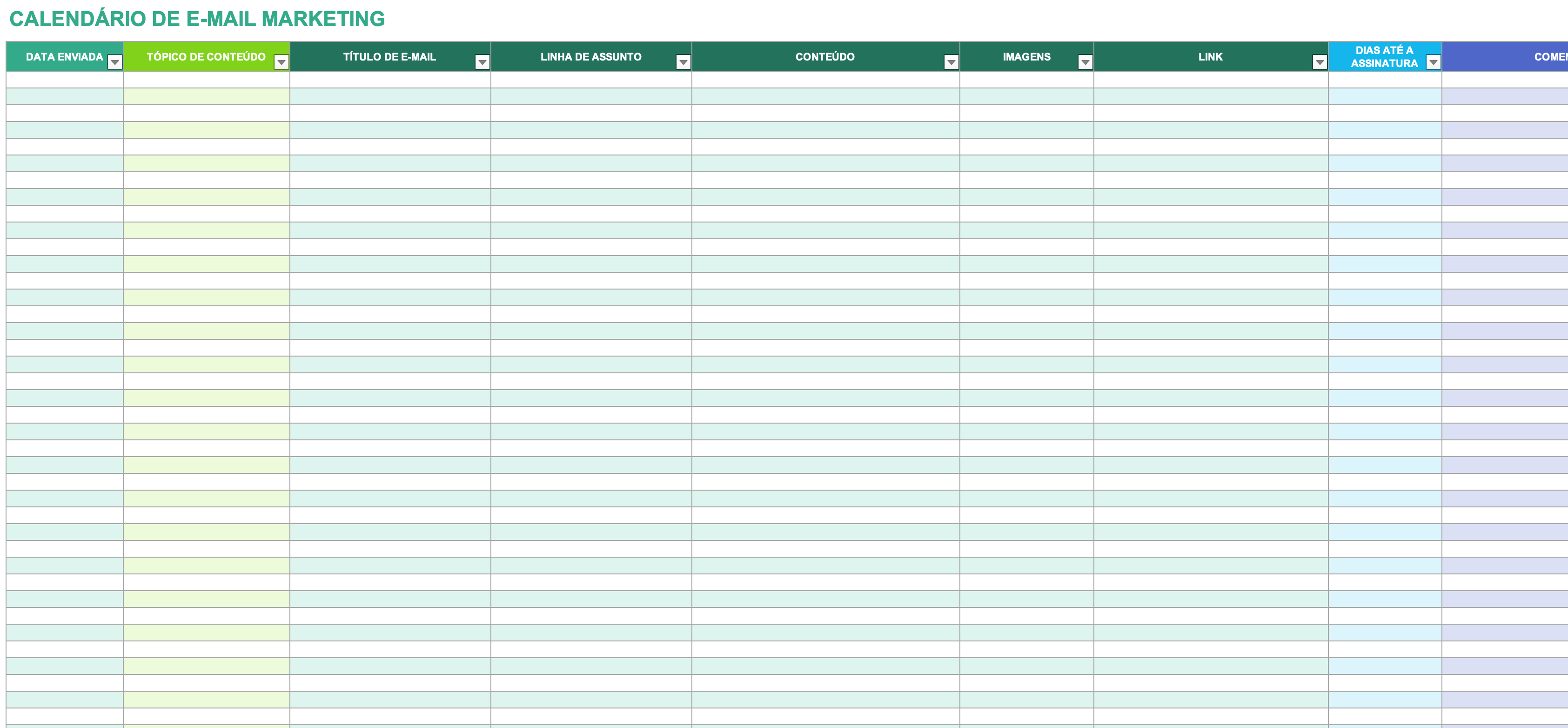Select the LINK header cell
This screenshot has width=1568, height=728.
point(1211,57)
